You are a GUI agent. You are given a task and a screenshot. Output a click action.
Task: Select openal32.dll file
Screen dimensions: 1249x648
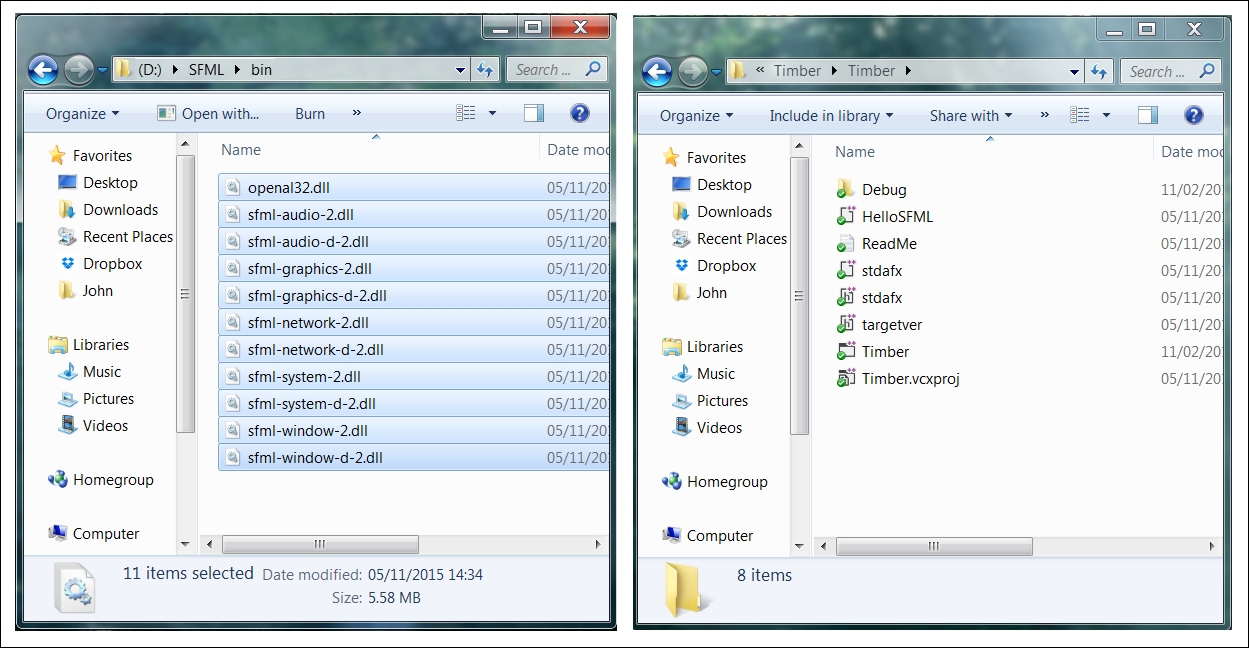[413, 187]
